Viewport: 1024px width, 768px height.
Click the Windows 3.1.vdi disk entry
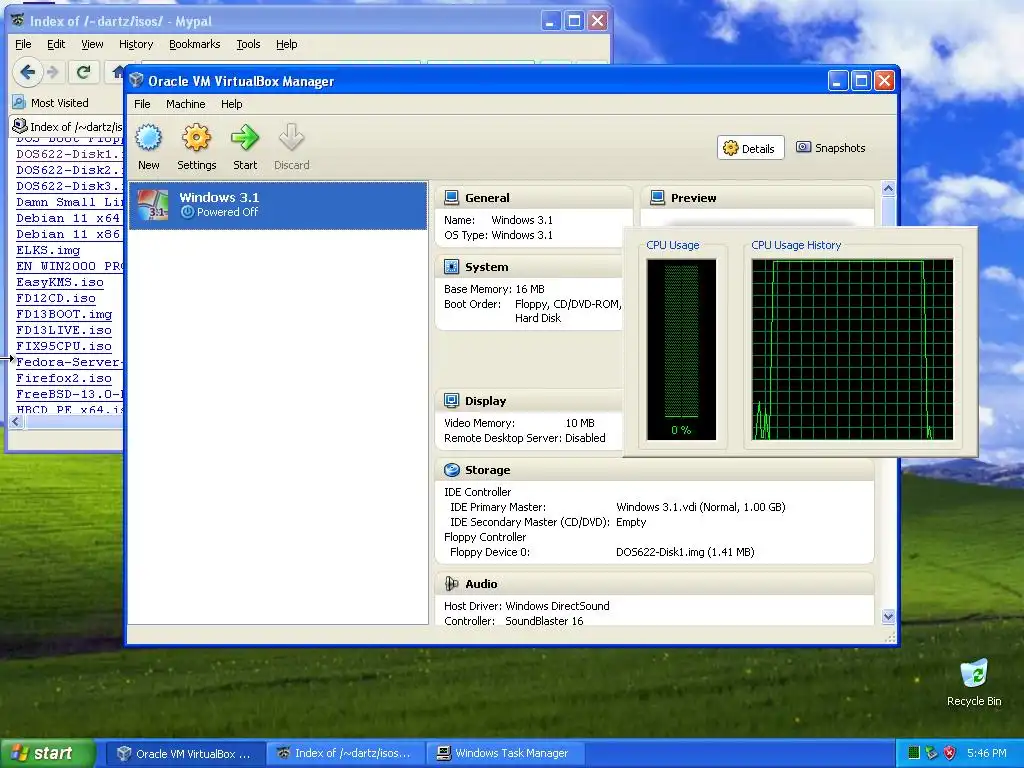[701, 507]
